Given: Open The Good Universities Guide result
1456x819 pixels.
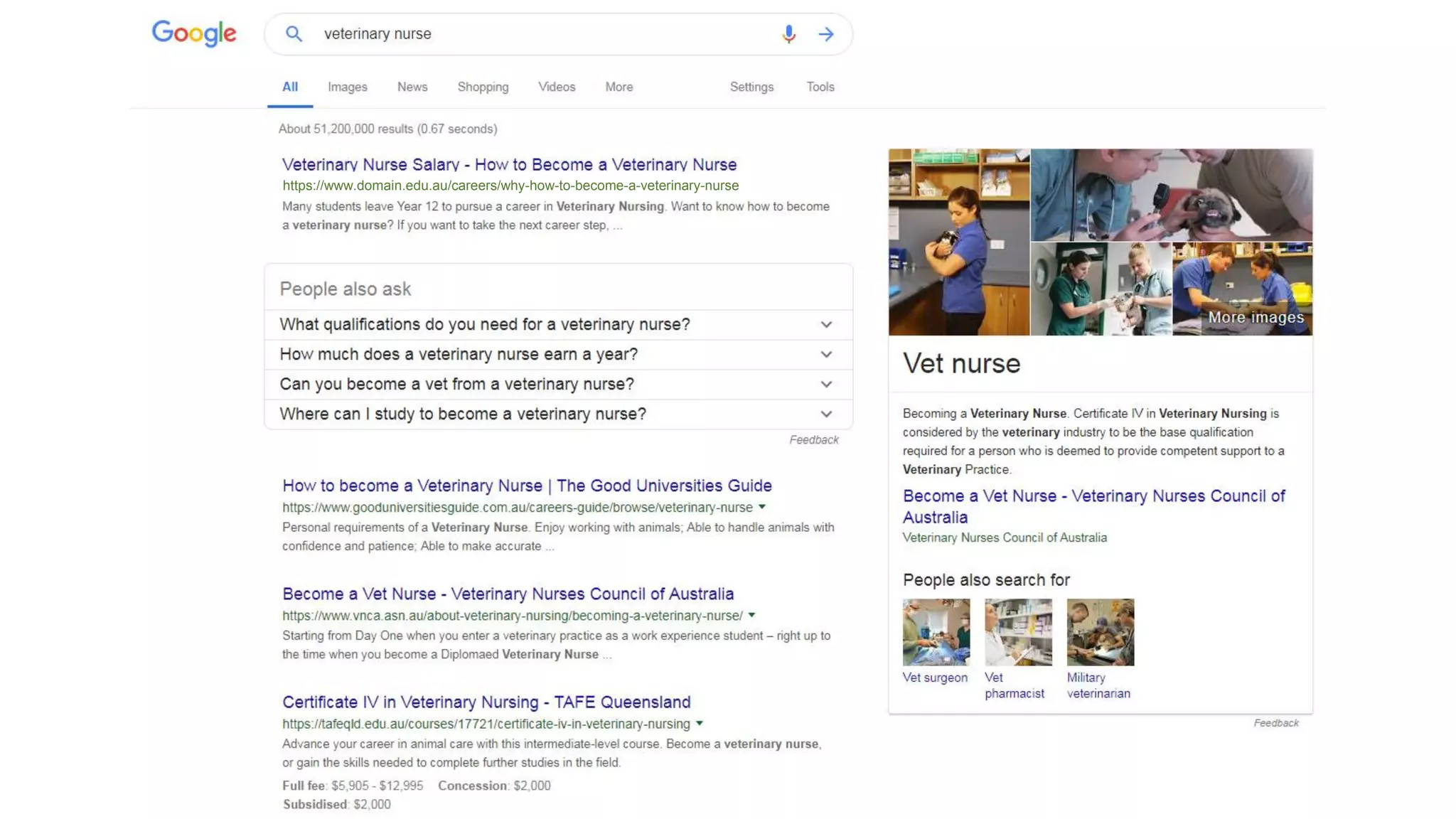Looking at the screenshot, I should tap(527, 486).
